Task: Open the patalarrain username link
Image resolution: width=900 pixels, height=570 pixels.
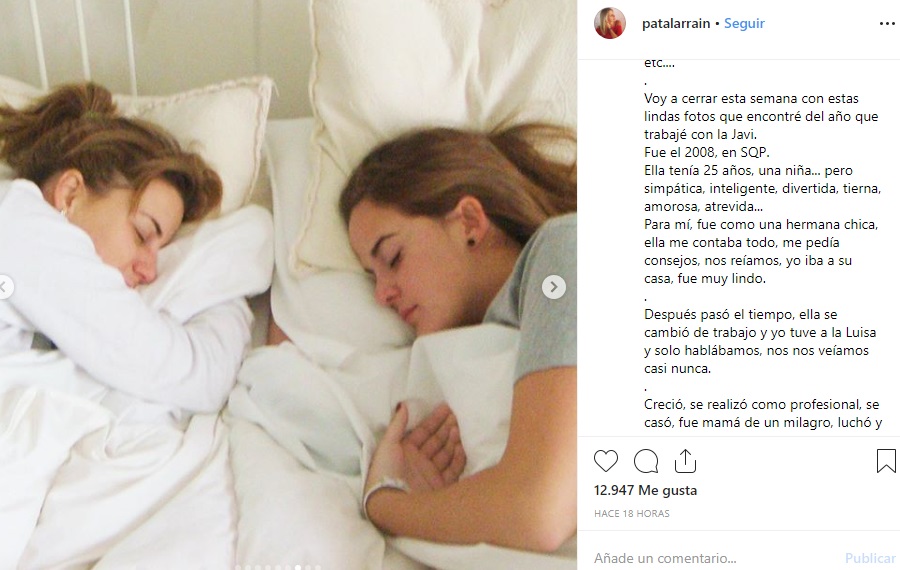Action: 676,24
